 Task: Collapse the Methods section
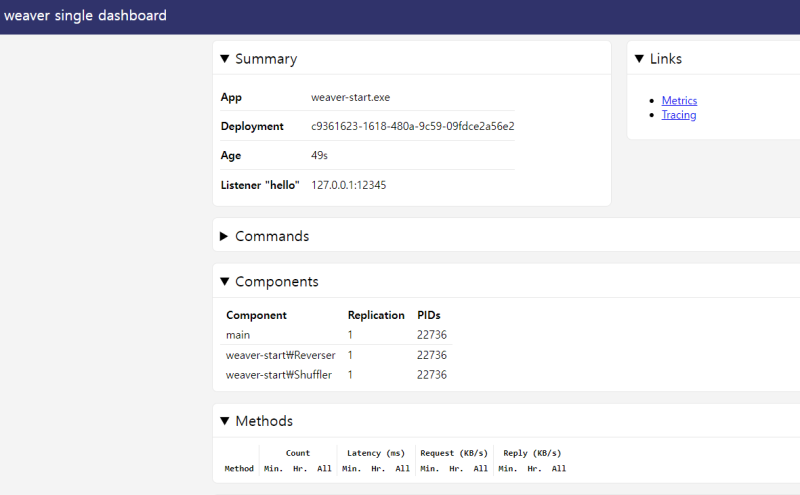(257, 421)
